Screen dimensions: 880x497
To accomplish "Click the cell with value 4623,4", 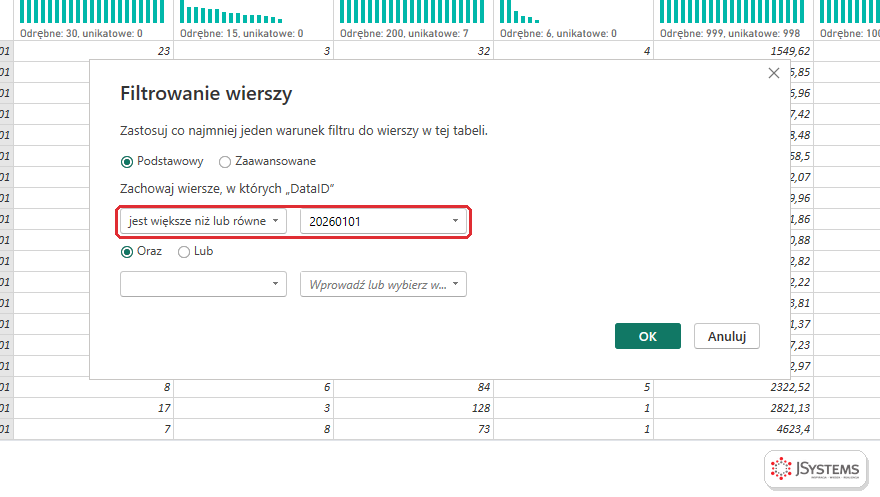I will tap(734, 429).
